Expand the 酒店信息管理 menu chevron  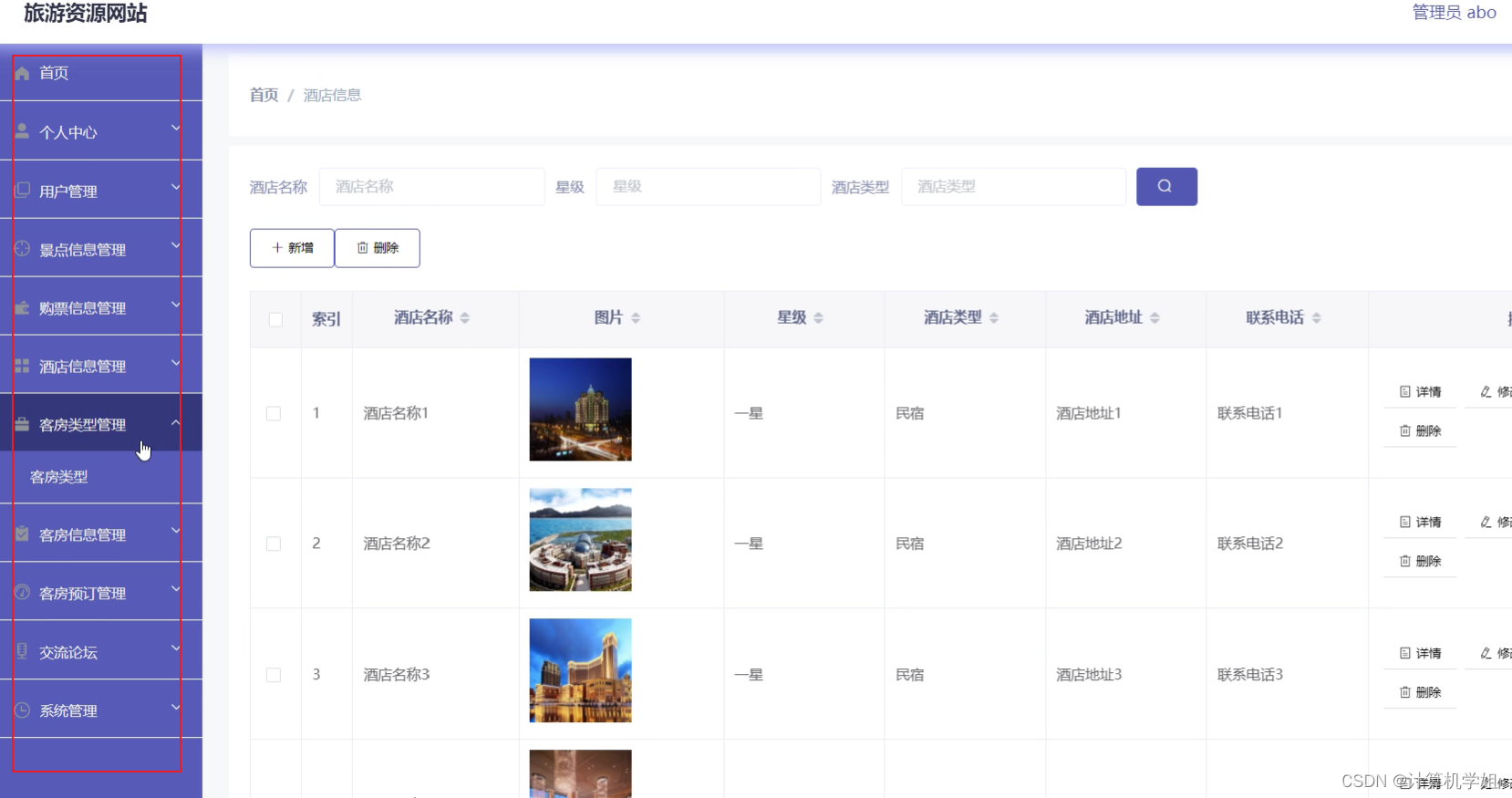point(176,363)
